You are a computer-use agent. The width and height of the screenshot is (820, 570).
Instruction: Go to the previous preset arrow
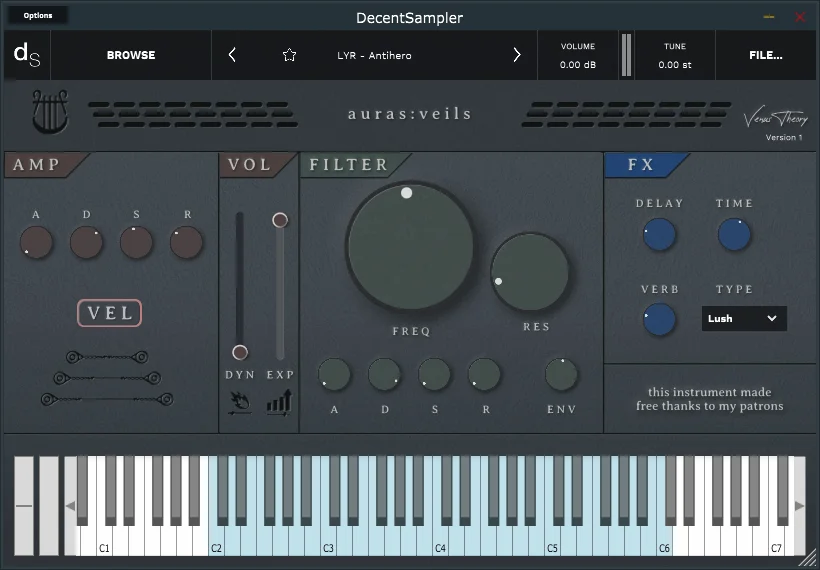click(x=232, y=55)
